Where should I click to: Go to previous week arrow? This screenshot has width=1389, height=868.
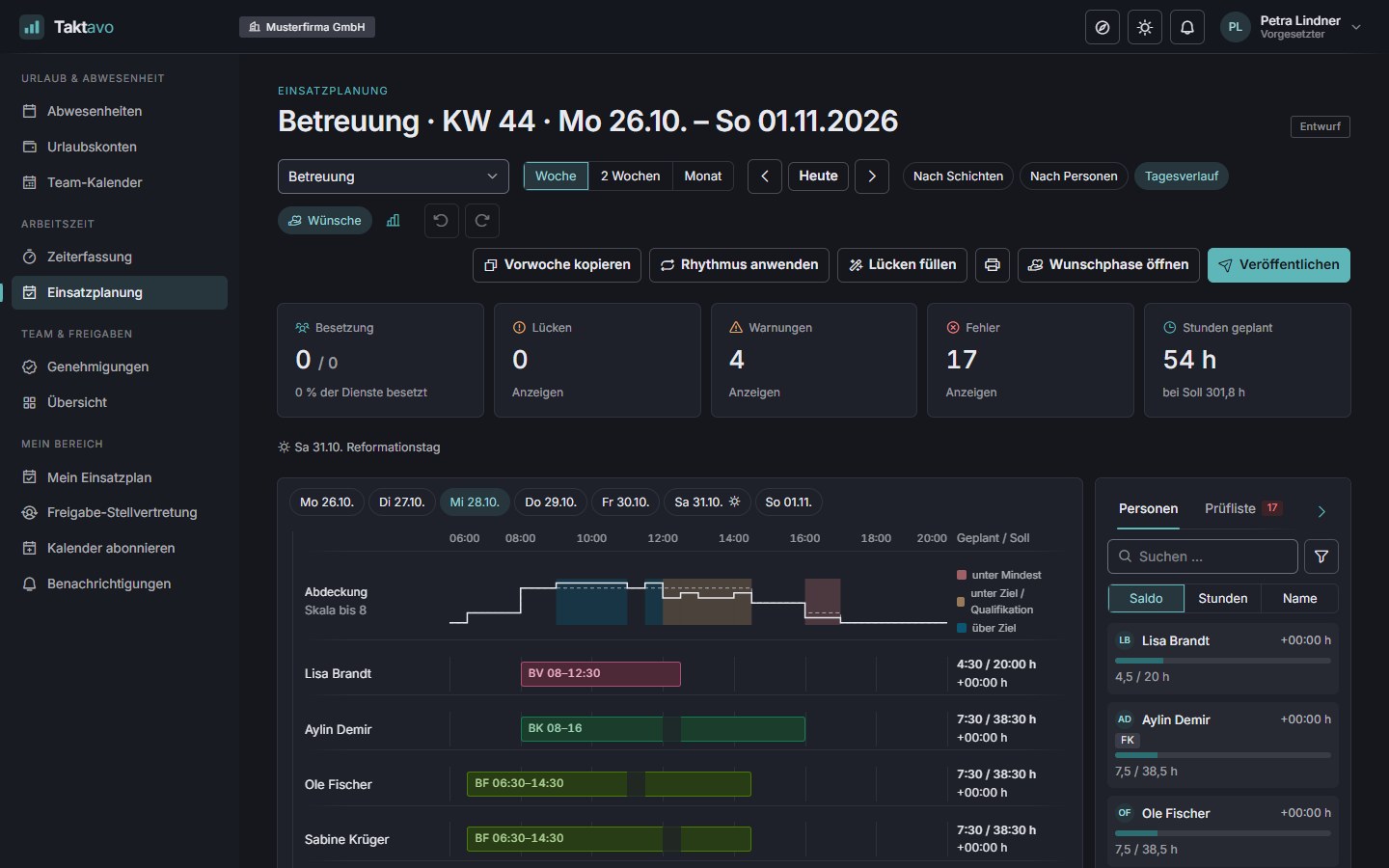coord(765,176)
